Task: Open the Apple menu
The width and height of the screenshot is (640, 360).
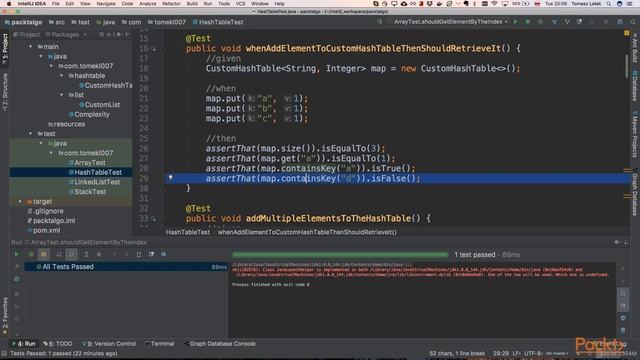Action: pyautogui.click(x=9, y=4)
